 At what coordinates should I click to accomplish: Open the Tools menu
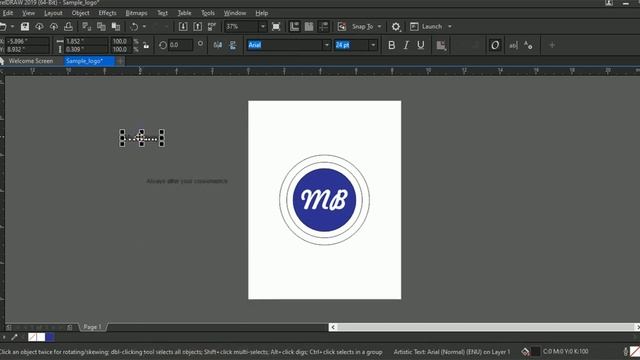pyautogui.click(x=208, y=13)
